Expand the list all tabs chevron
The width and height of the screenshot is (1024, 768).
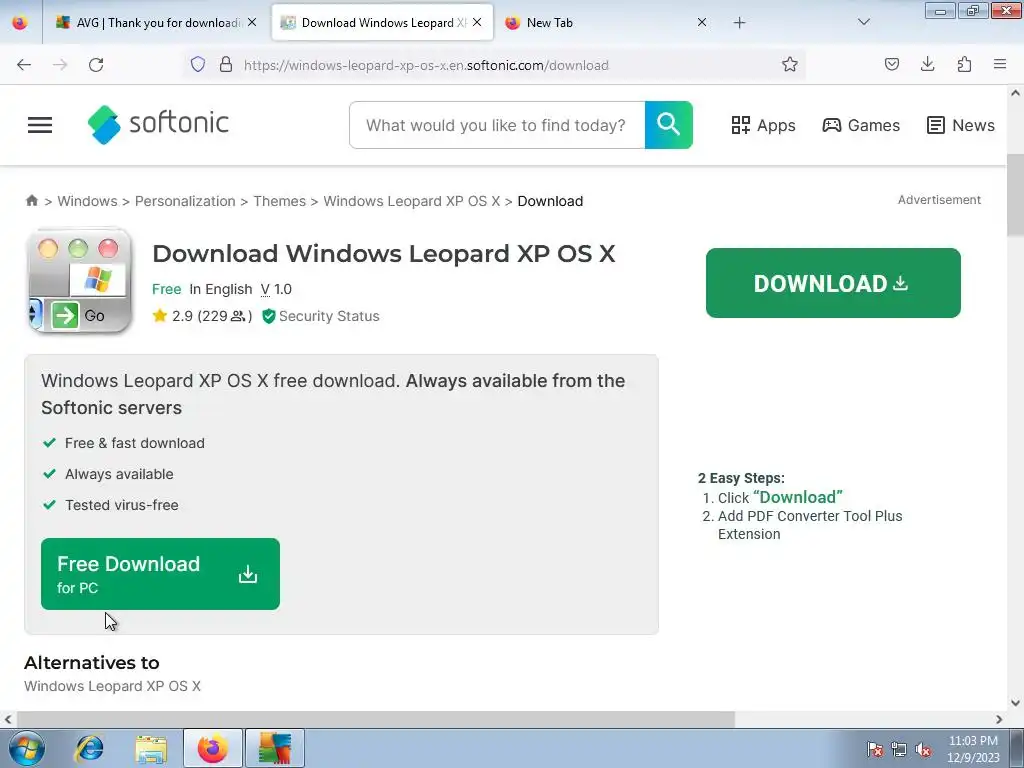pyautogui.click(x=863, y=22)
